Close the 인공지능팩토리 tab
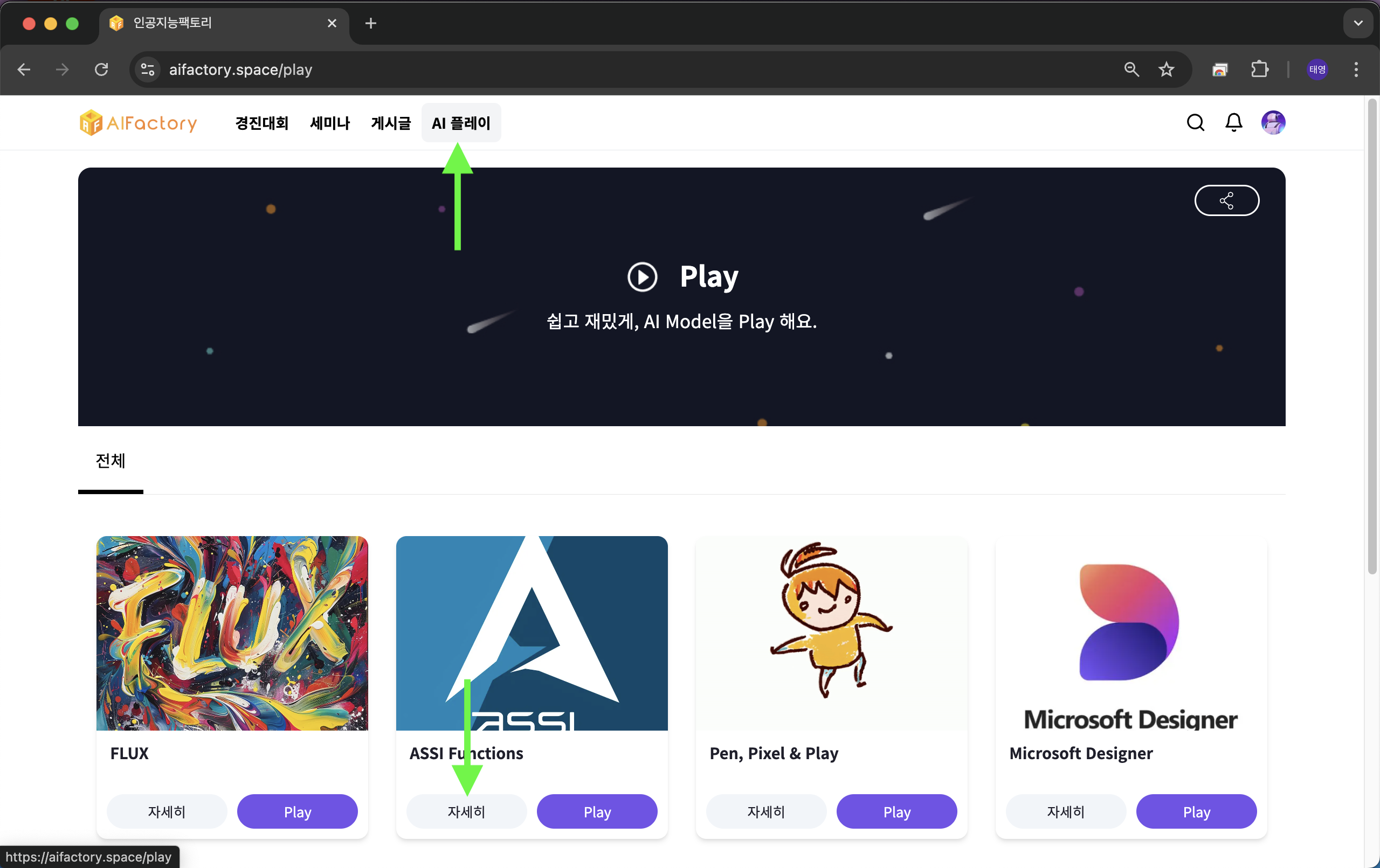This screenshot has height=868, width=1380. [332, 24]
